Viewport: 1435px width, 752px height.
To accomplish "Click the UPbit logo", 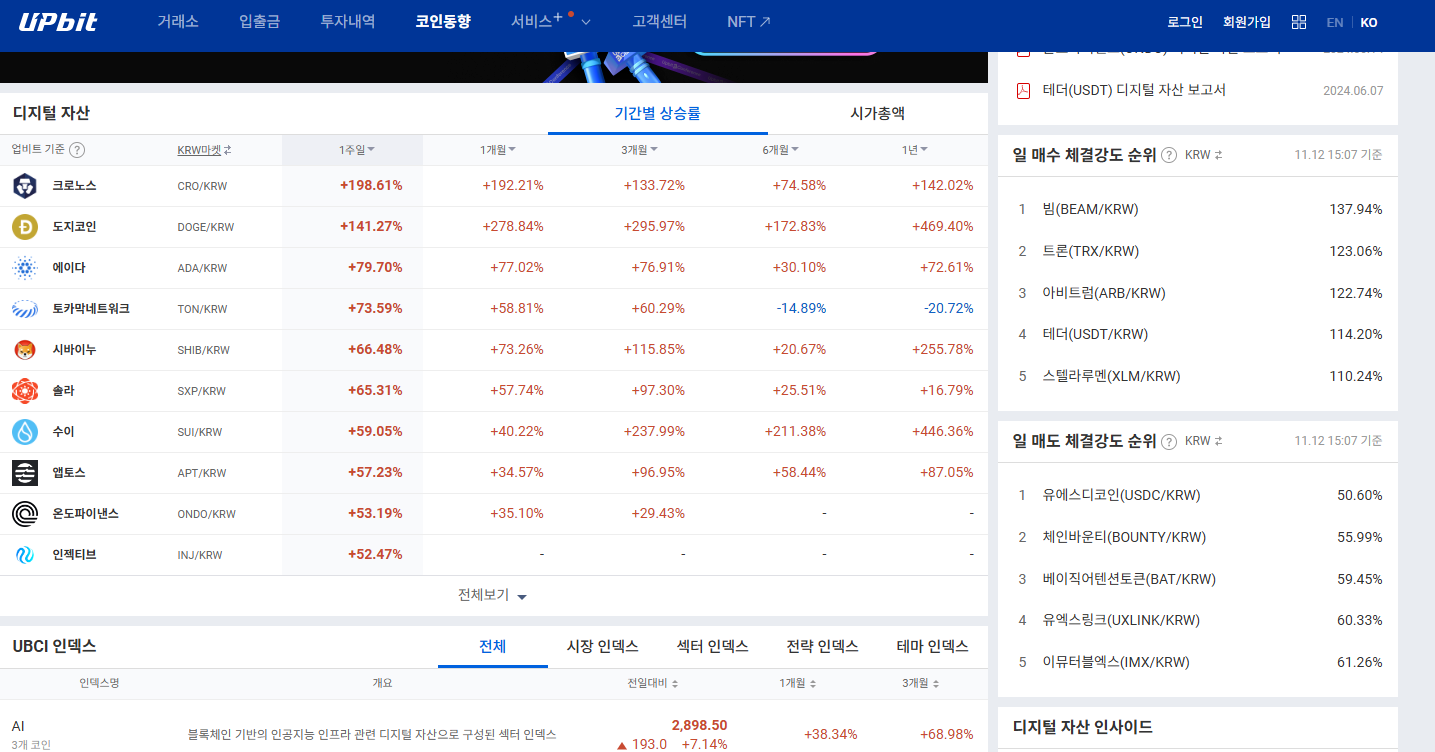I will tap(57, 22).
